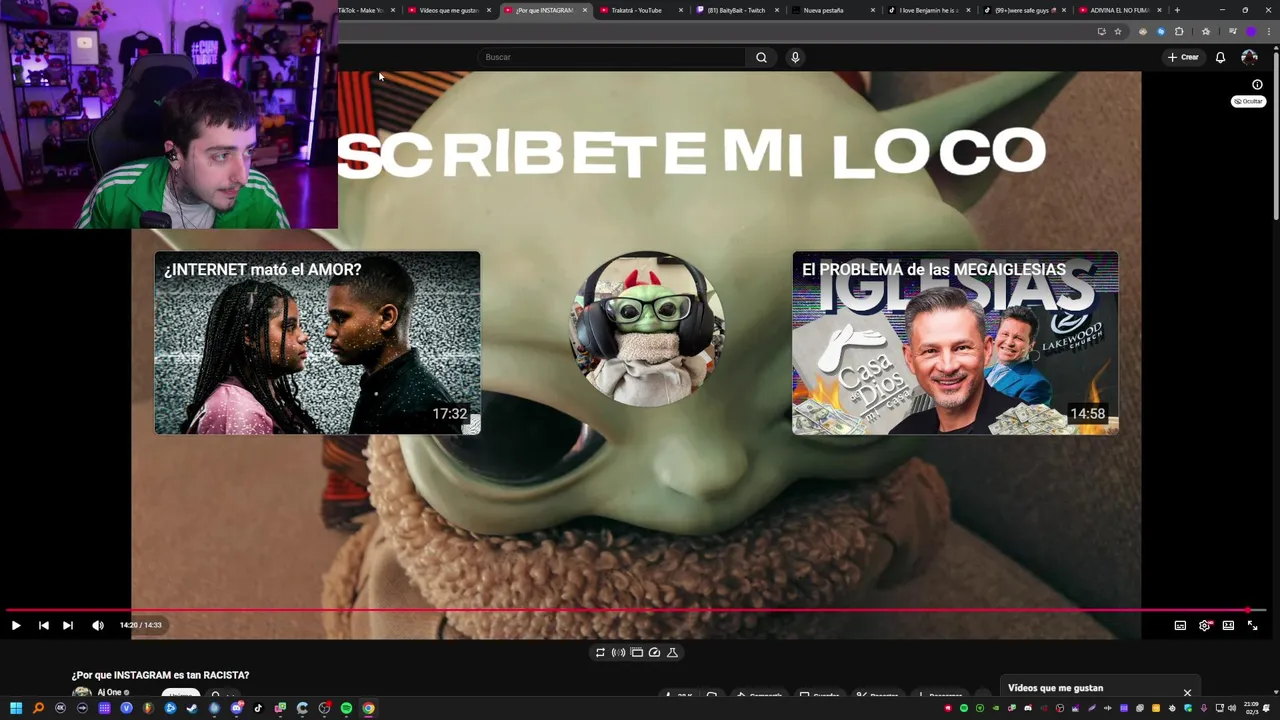Enter fullscreen mode
1280x720 pixels.
[x=1252, y=625]
